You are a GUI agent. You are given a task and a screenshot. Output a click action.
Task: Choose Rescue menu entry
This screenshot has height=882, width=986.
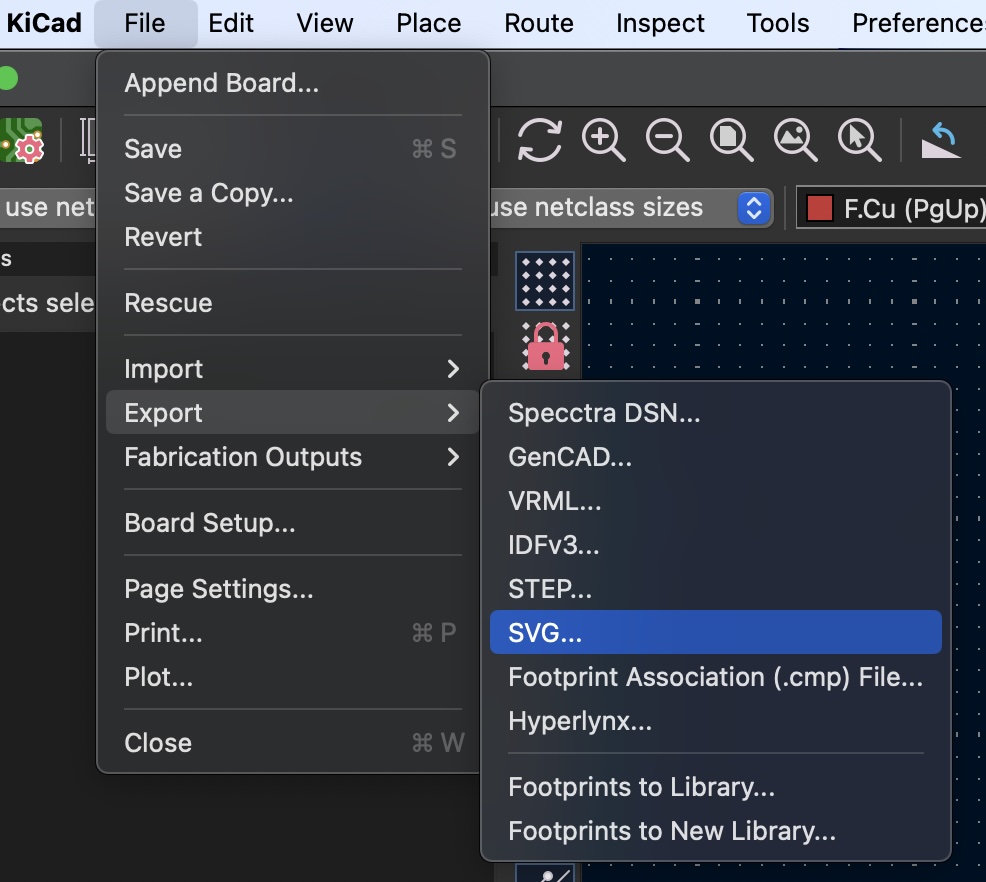[292, 303]
